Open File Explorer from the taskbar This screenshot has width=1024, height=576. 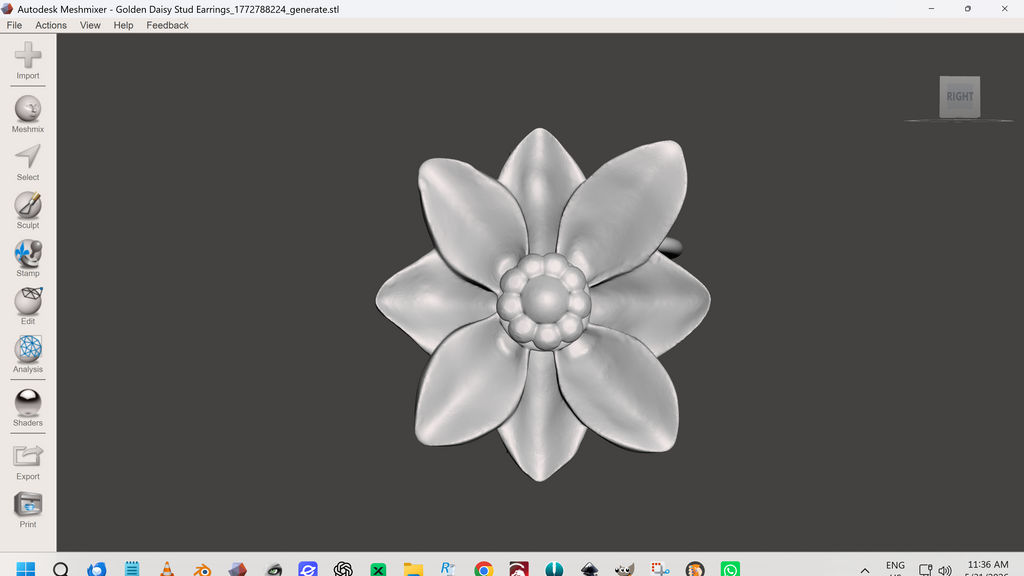point(413,569)
